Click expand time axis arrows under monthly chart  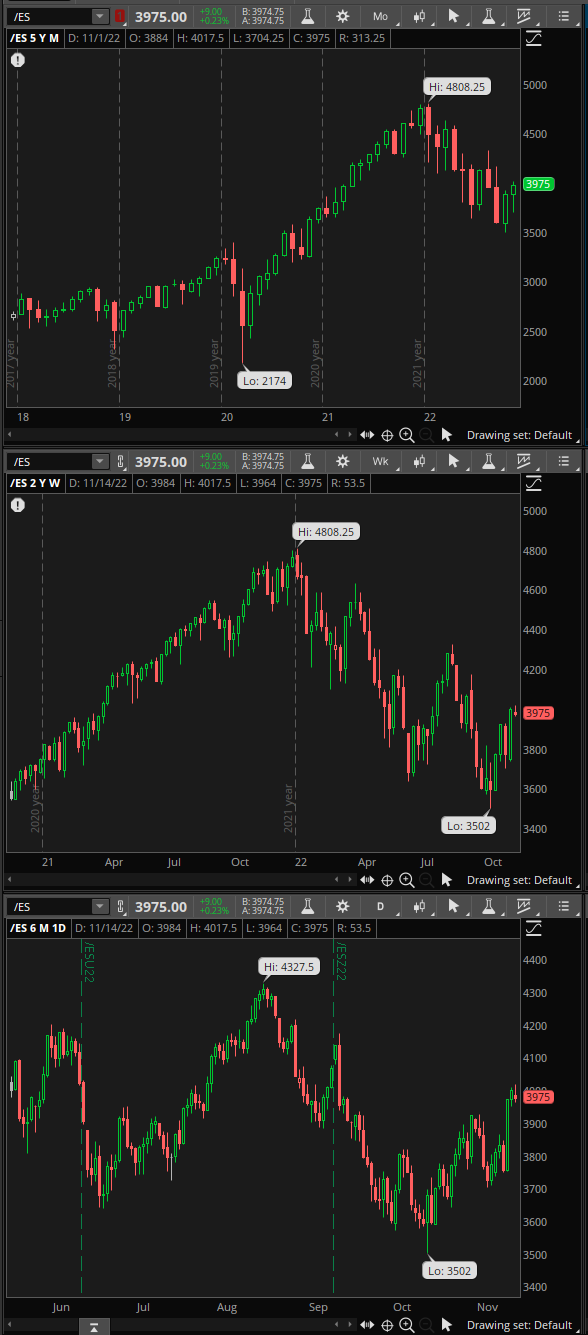pyautogui.click(x=367, y=435)
